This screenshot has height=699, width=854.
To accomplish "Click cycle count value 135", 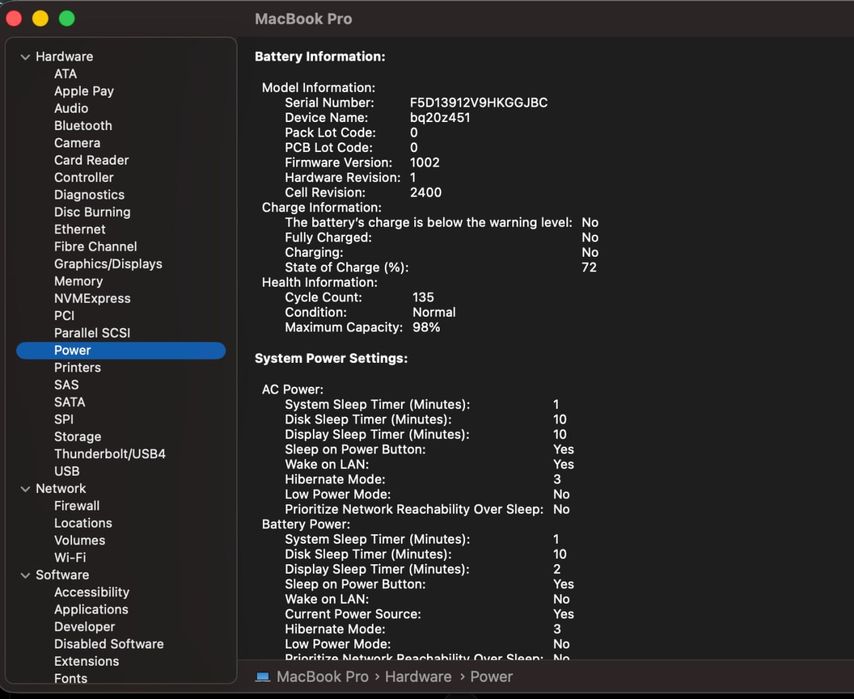I will [x=423, y=297].
